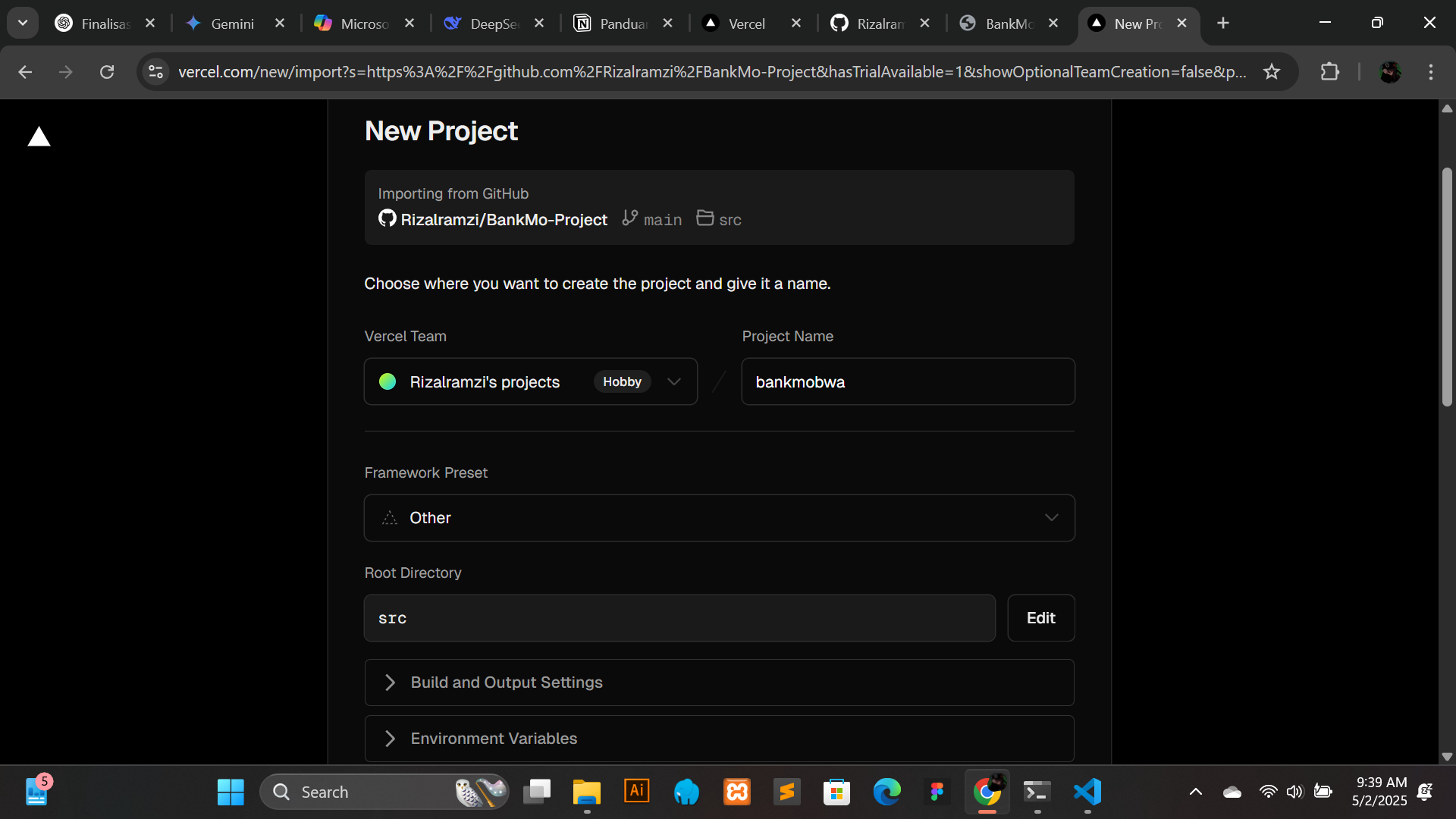
Task: Open a new browser tab
Action: click(x=1223, y=24)
